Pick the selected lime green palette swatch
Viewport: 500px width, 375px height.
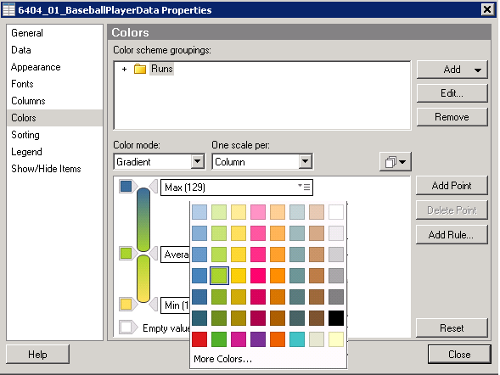pos(219,276)
